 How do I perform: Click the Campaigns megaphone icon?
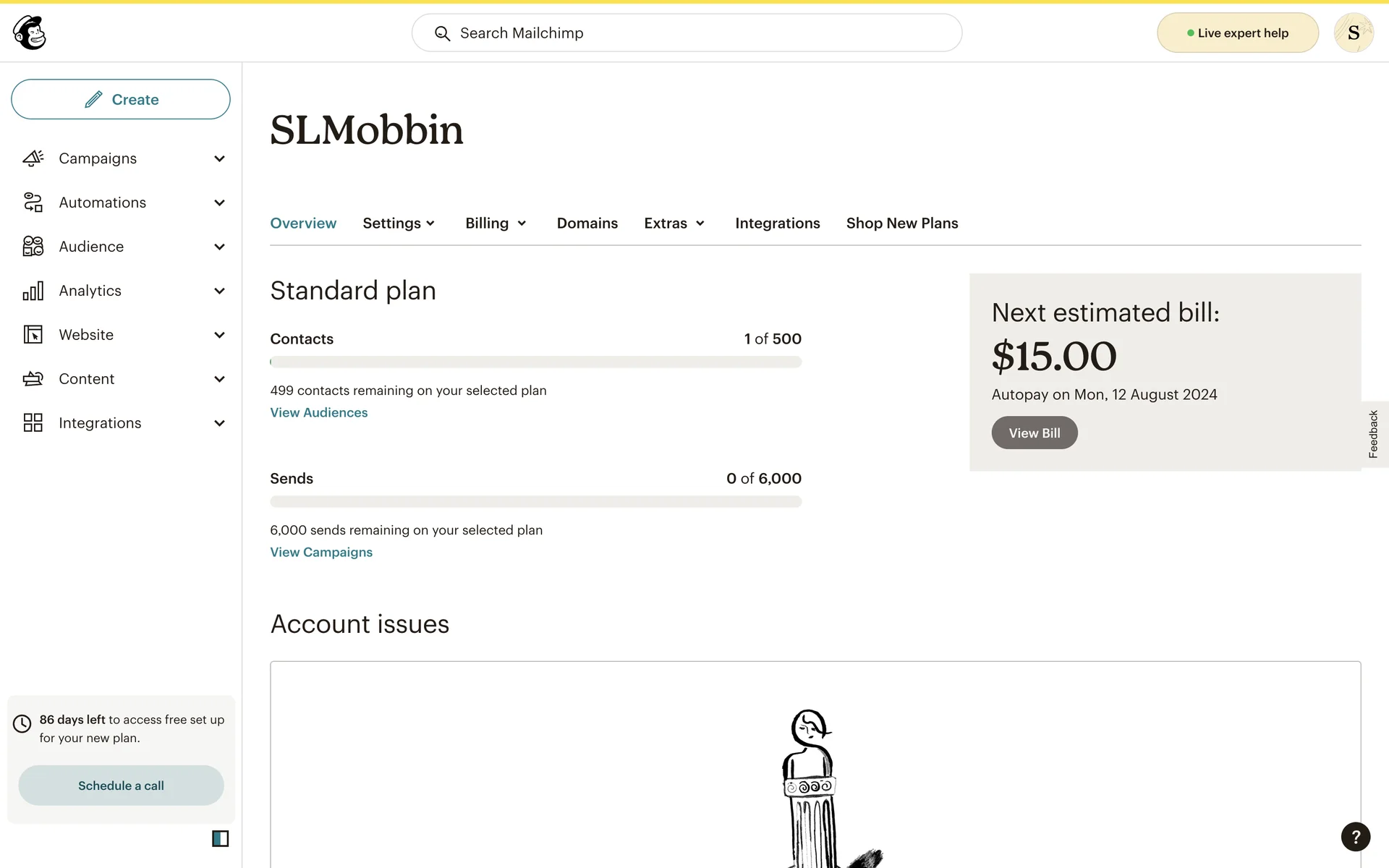click(x=33, y=158)
